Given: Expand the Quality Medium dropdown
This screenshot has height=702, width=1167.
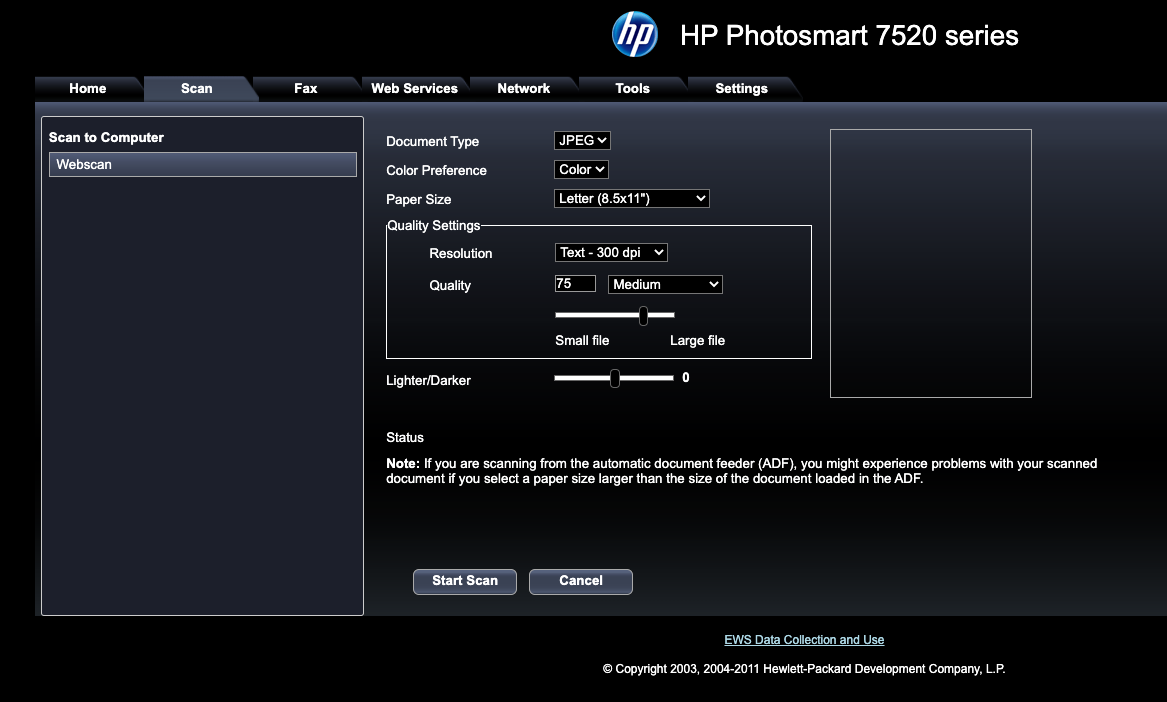Looking at the screenshot, I should pos(665,284).
